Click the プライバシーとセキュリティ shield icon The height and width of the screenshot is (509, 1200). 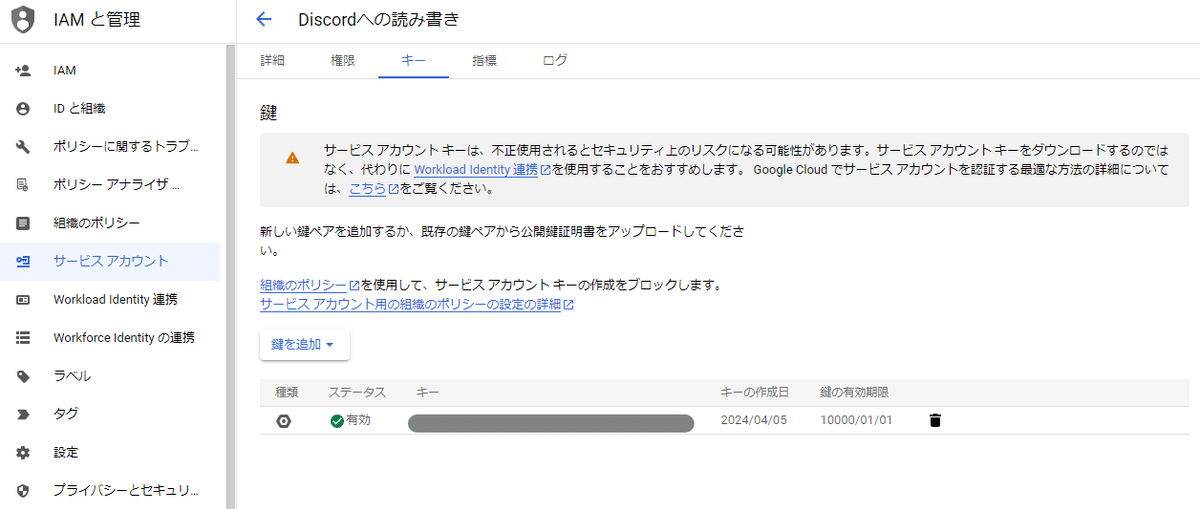pyautogui.click(x=23, y=490)
